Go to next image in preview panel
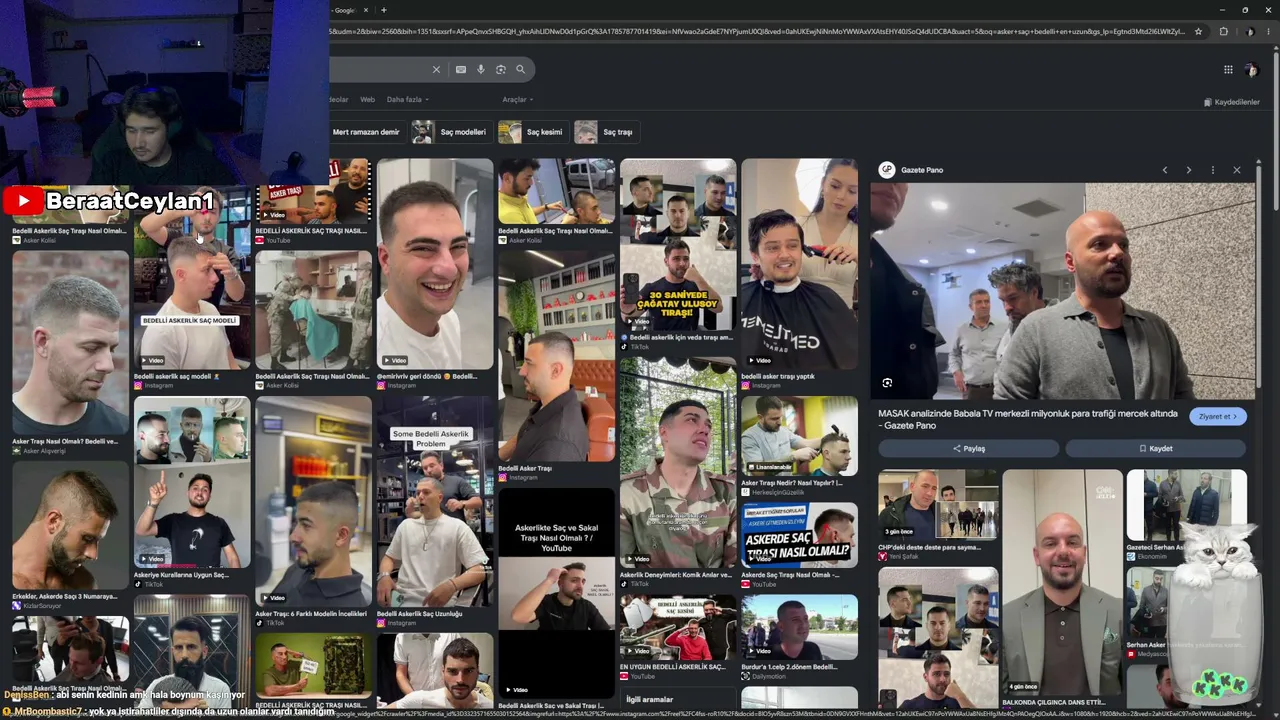The image size is (1280, 720). pos(1188,170)
